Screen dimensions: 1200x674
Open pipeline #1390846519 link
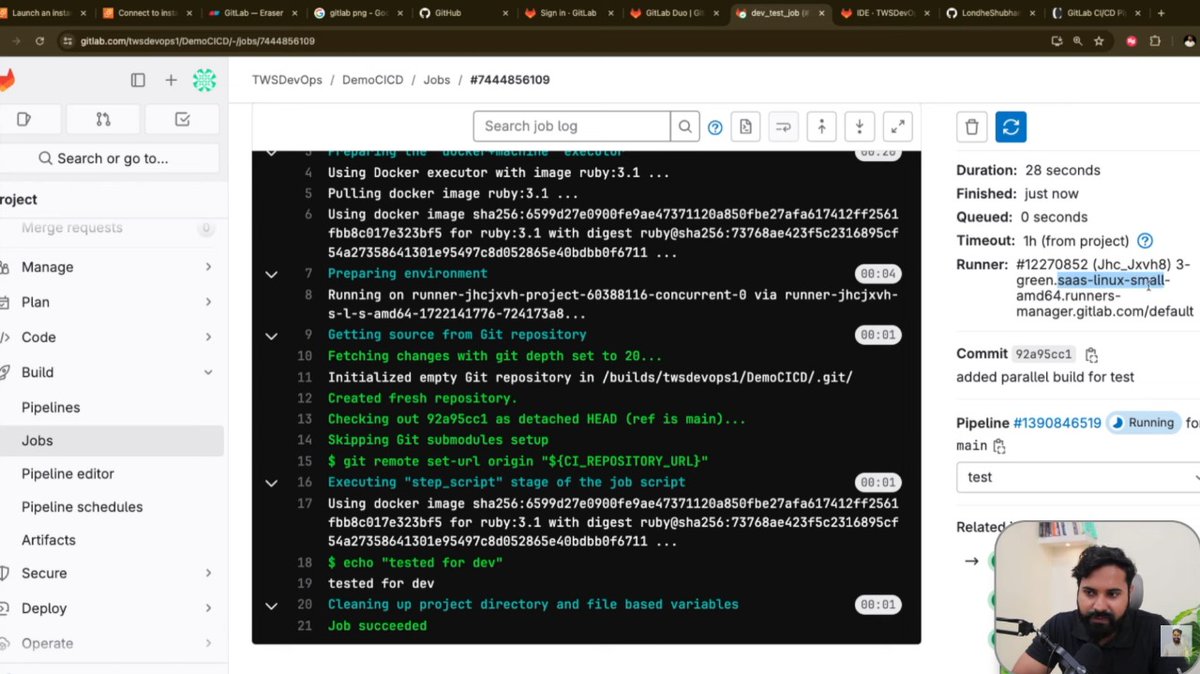click(x=1057, y=423)
